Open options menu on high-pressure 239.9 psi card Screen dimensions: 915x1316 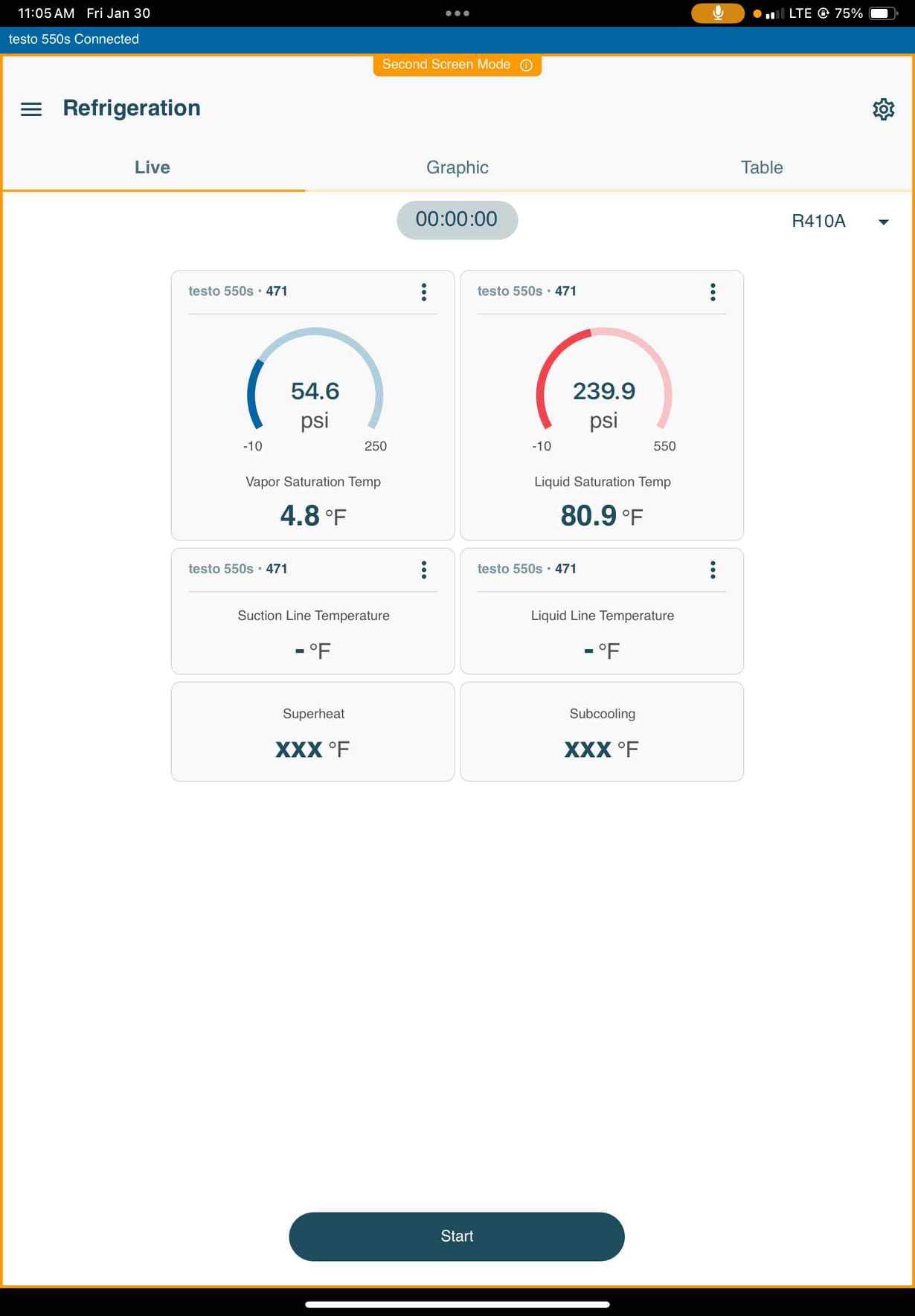713,291
